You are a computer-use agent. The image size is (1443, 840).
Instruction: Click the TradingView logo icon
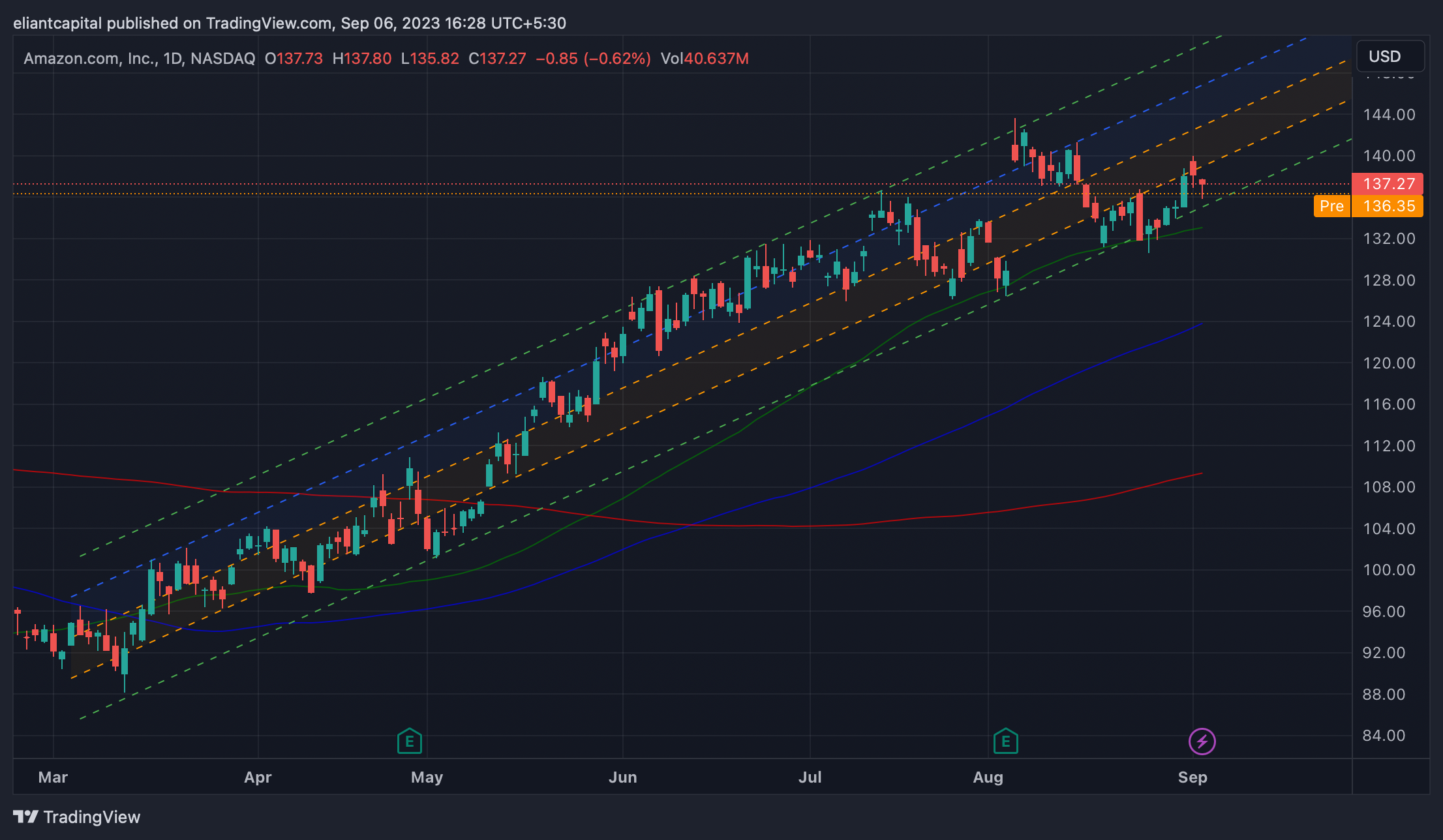(26, 817)
